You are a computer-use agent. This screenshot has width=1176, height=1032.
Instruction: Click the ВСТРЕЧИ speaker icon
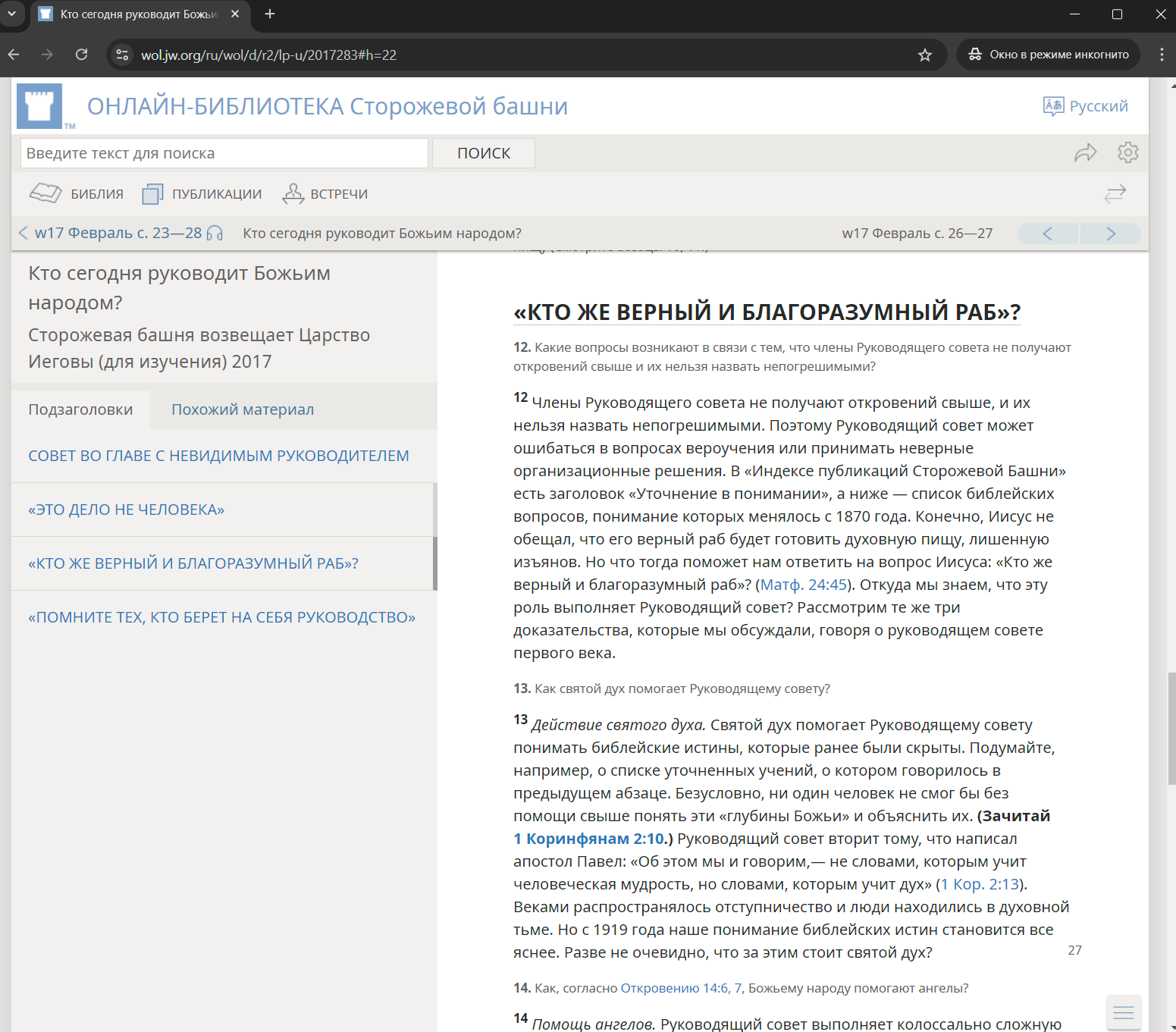click(293, 194)
